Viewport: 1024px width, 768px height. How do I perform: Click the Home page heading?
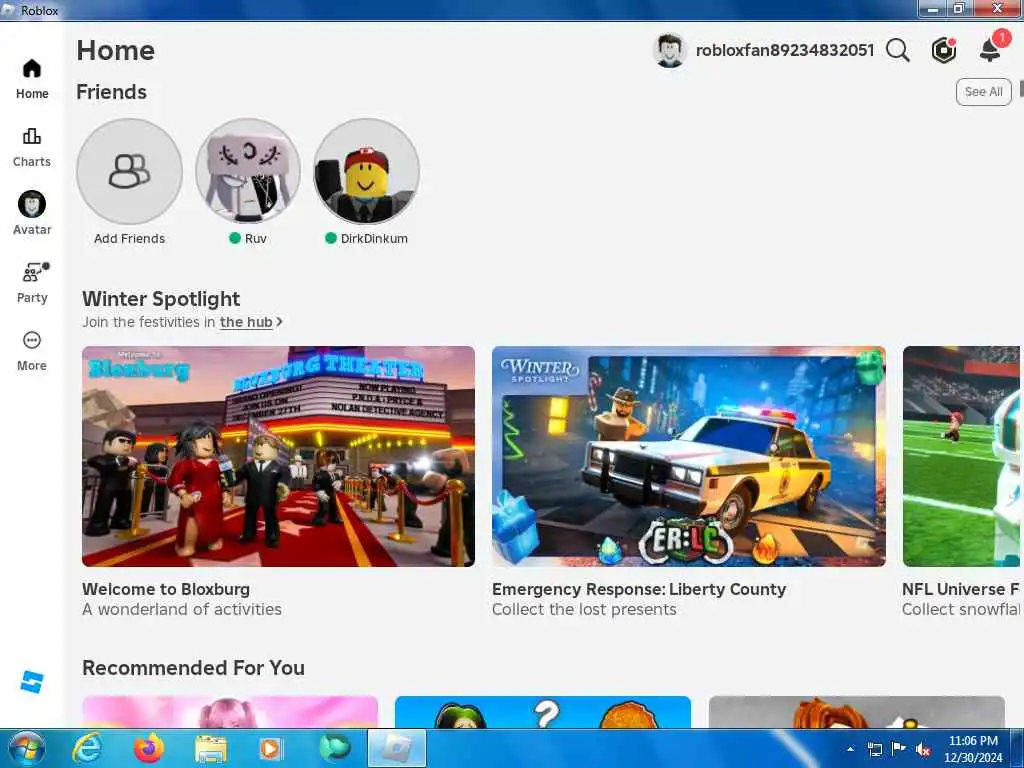pos(116,50)
